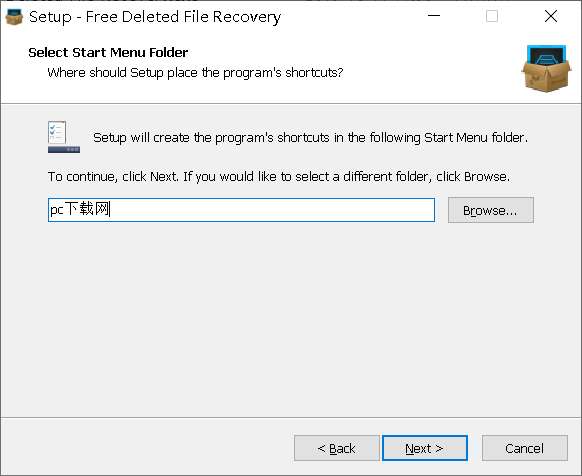
Task: Click the grayed-out maximize button
Action: coord(492,16)
